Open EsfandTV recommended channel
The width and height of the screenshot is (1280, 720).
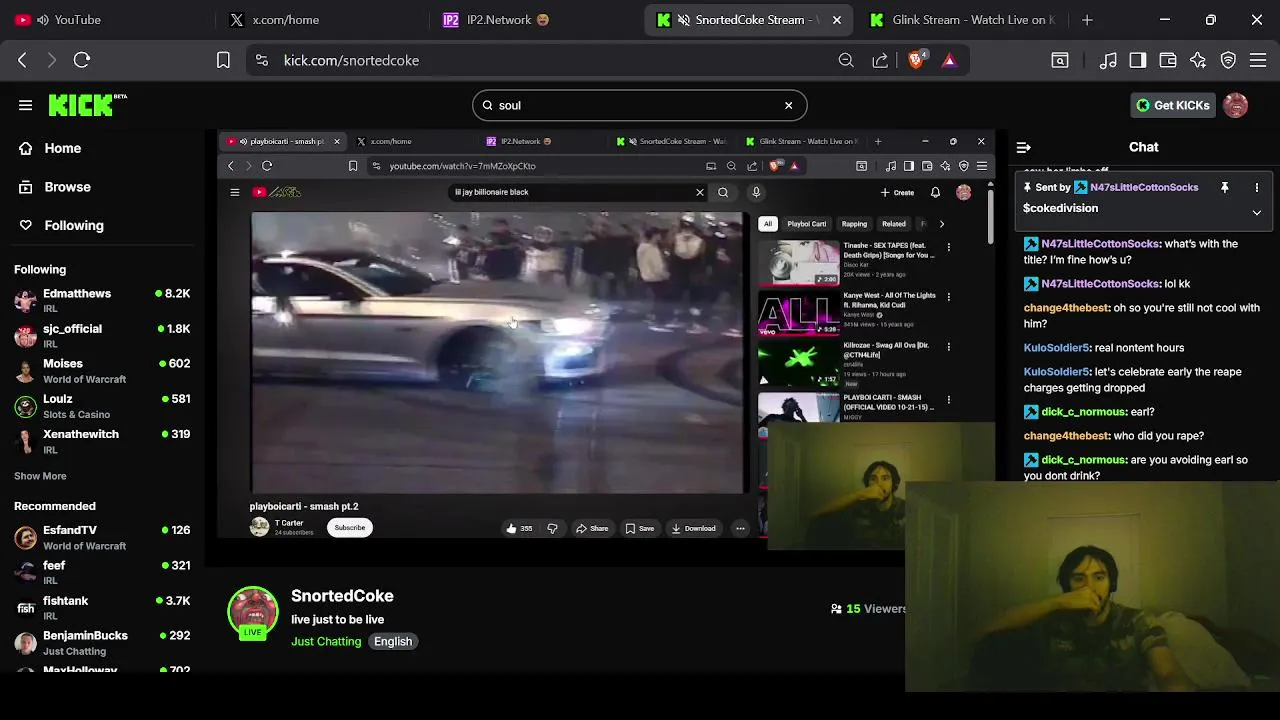pyautogui.click(x=100, y=537)
